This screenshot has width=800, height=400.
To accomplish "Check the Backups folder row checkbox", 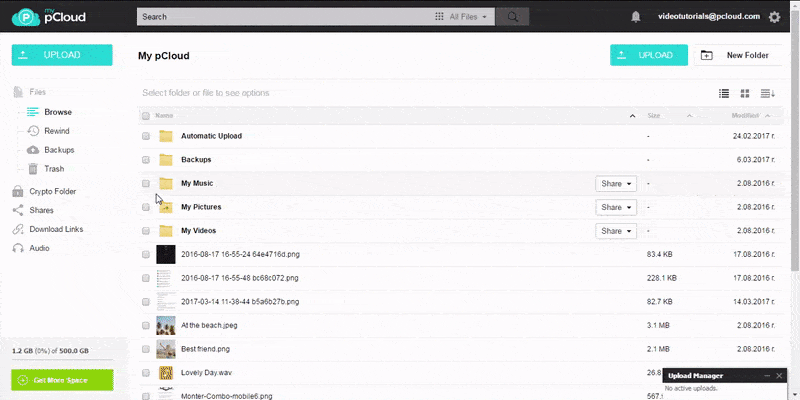I will coord(146,160).
